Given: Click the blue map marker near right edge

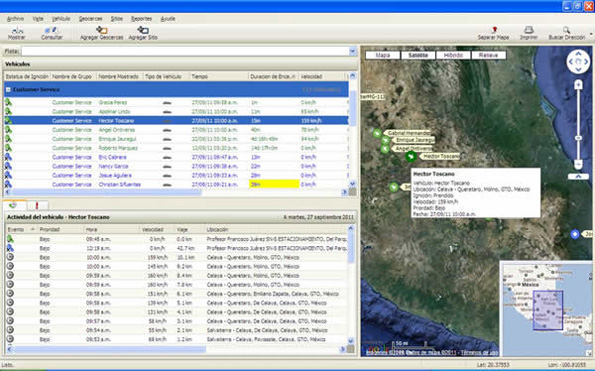Looking at the screenshot, I should click(x=575, y=234).
